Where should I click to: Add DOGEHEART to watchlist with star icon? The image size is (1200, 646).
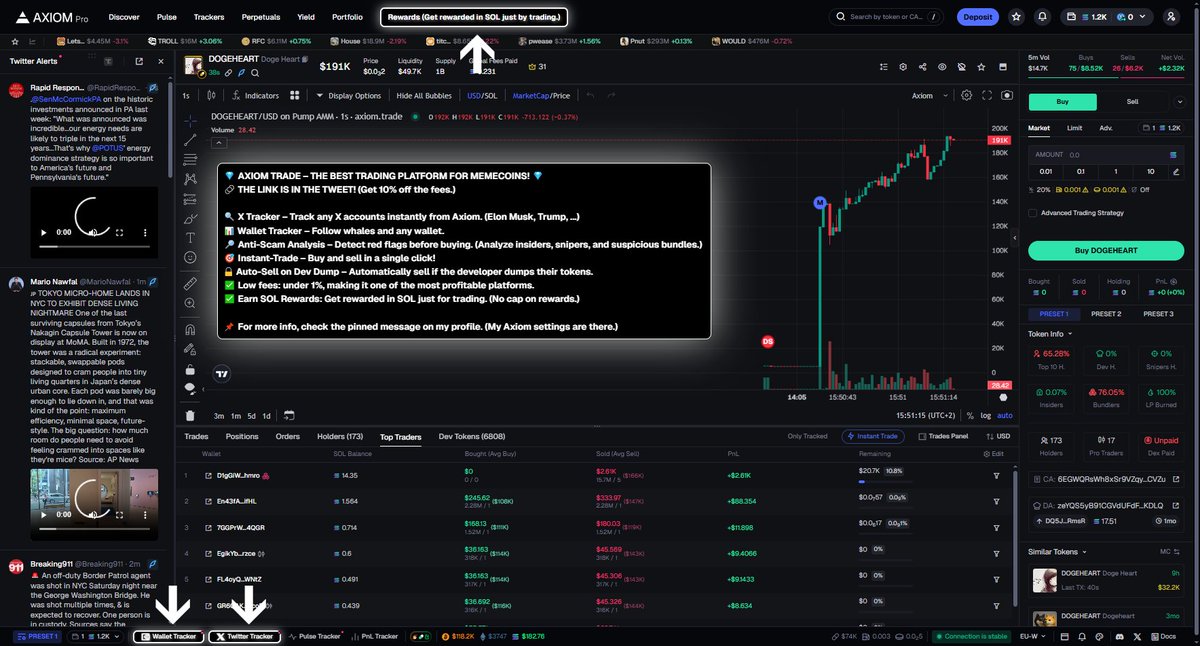980,67
